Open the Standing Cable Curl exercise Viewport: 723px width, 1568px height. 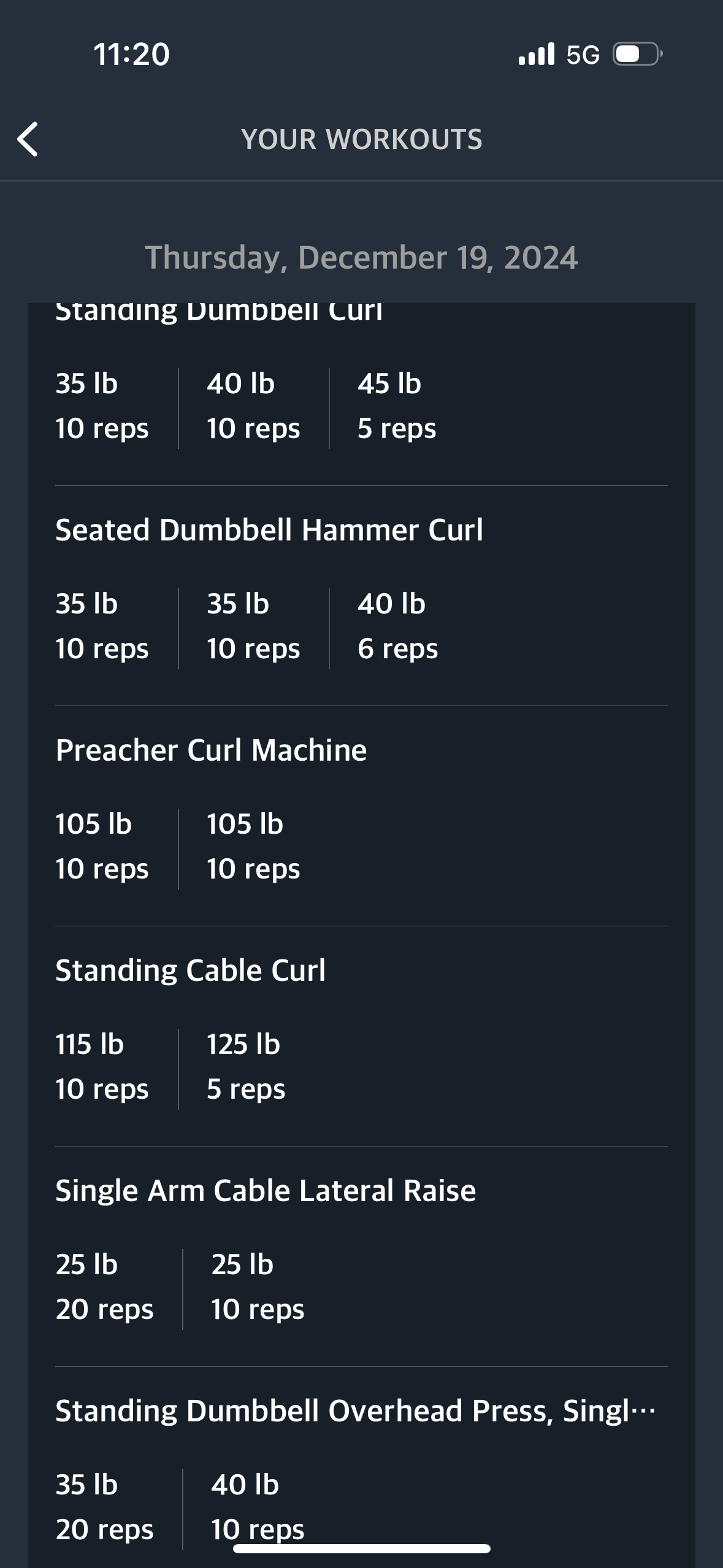pos(190,970)
